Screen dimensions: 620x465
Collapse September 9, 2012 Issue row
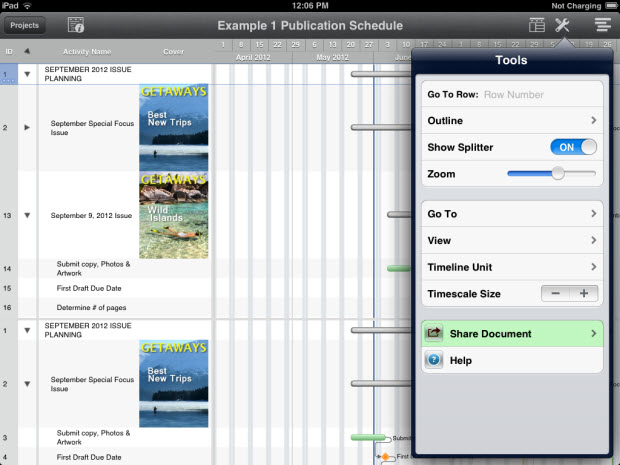point(27,215)
